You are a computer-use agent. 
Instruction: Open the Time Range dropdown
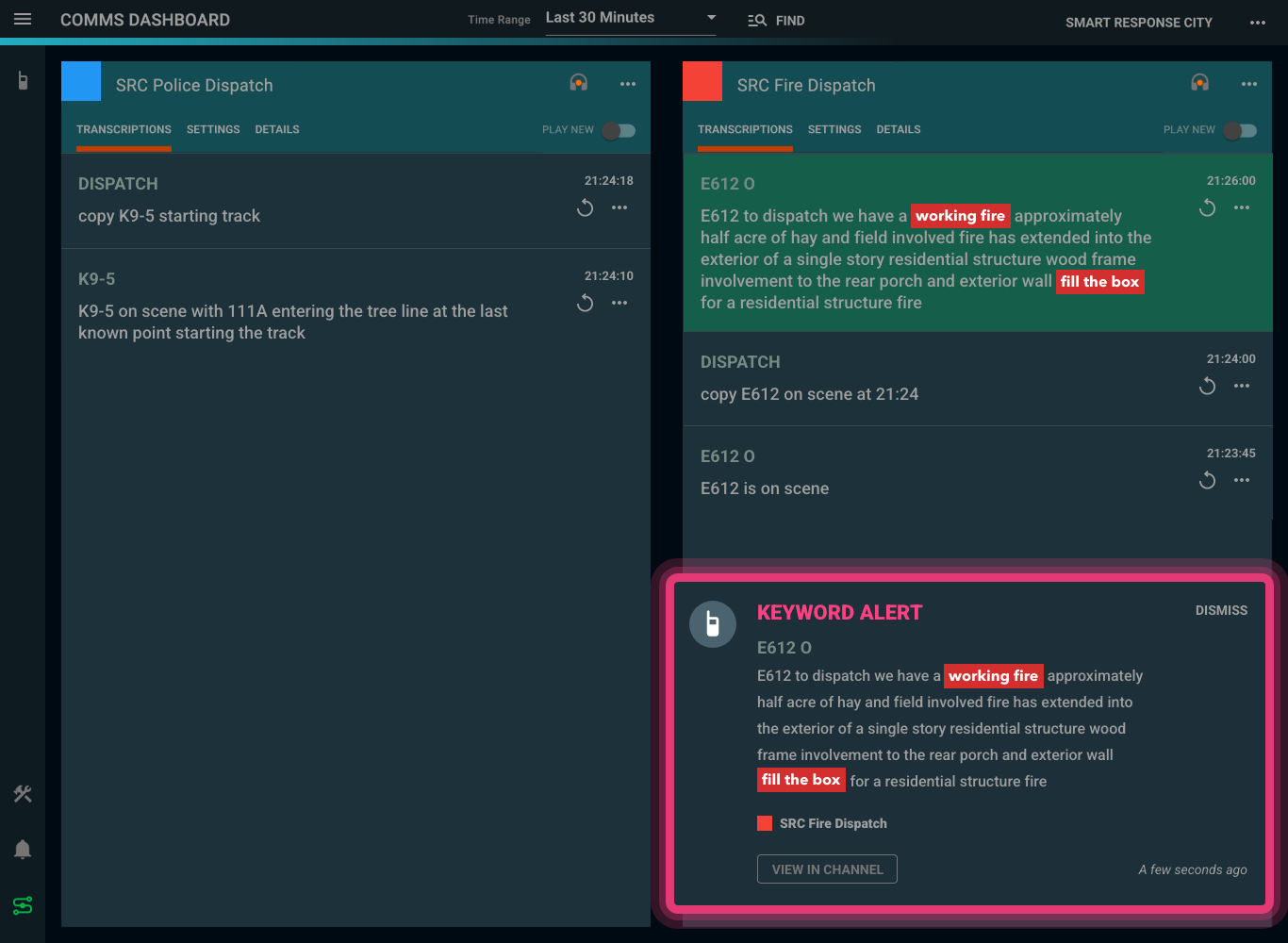[x=631, y=18]
